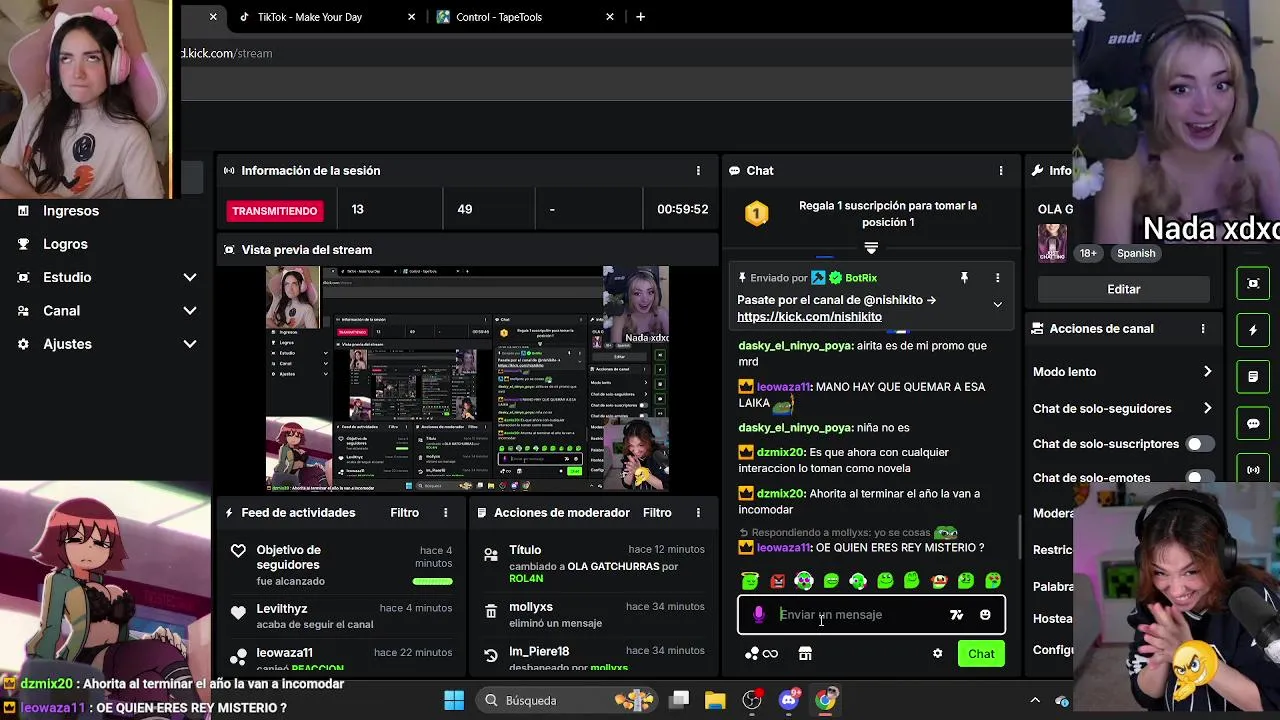This screenshot has width=1280, height=720.
Task: Open Filtro in Feed de actividades
Action: point(404,513)
